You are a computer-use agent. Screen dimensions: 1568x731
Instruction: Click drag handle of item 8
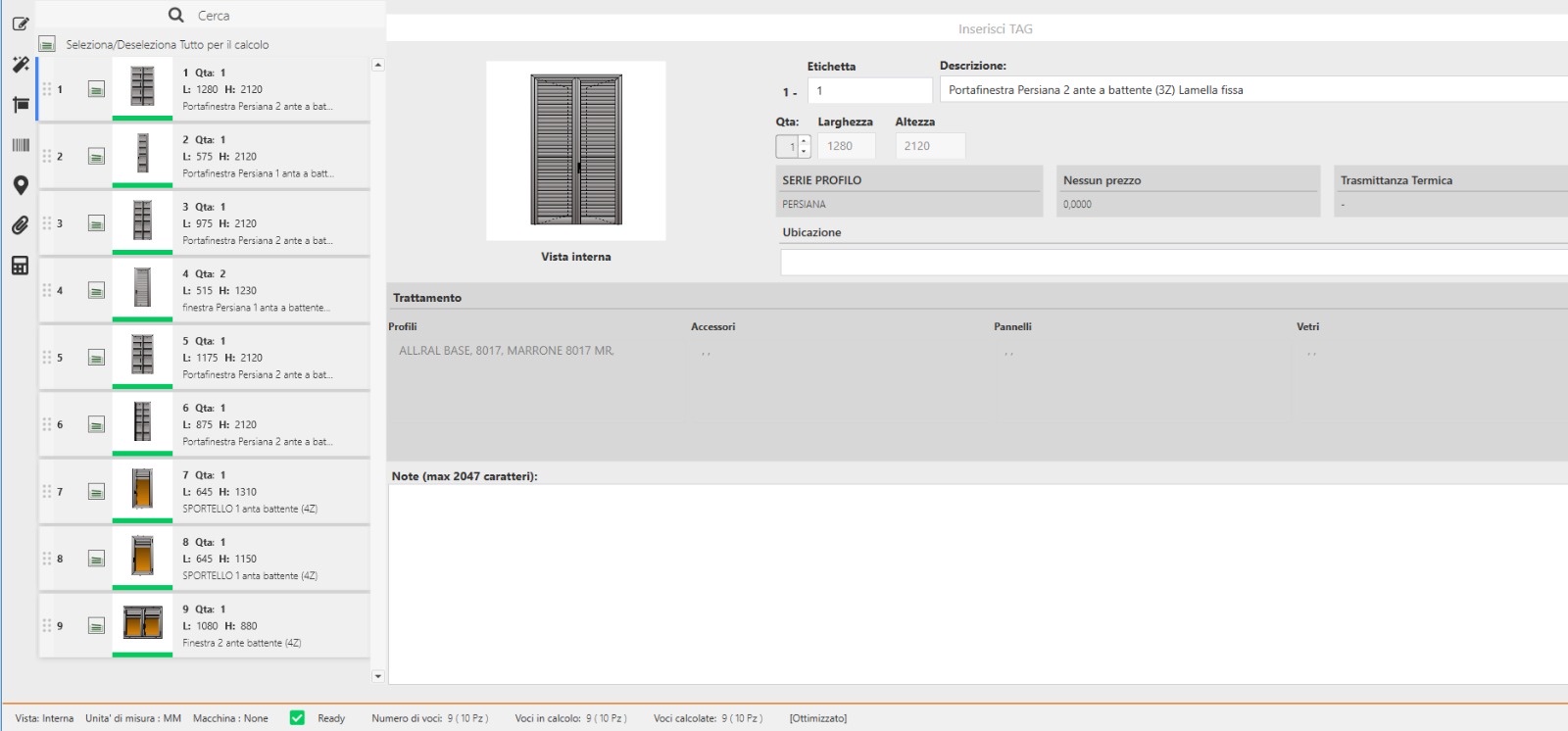(x=47, y=559)
